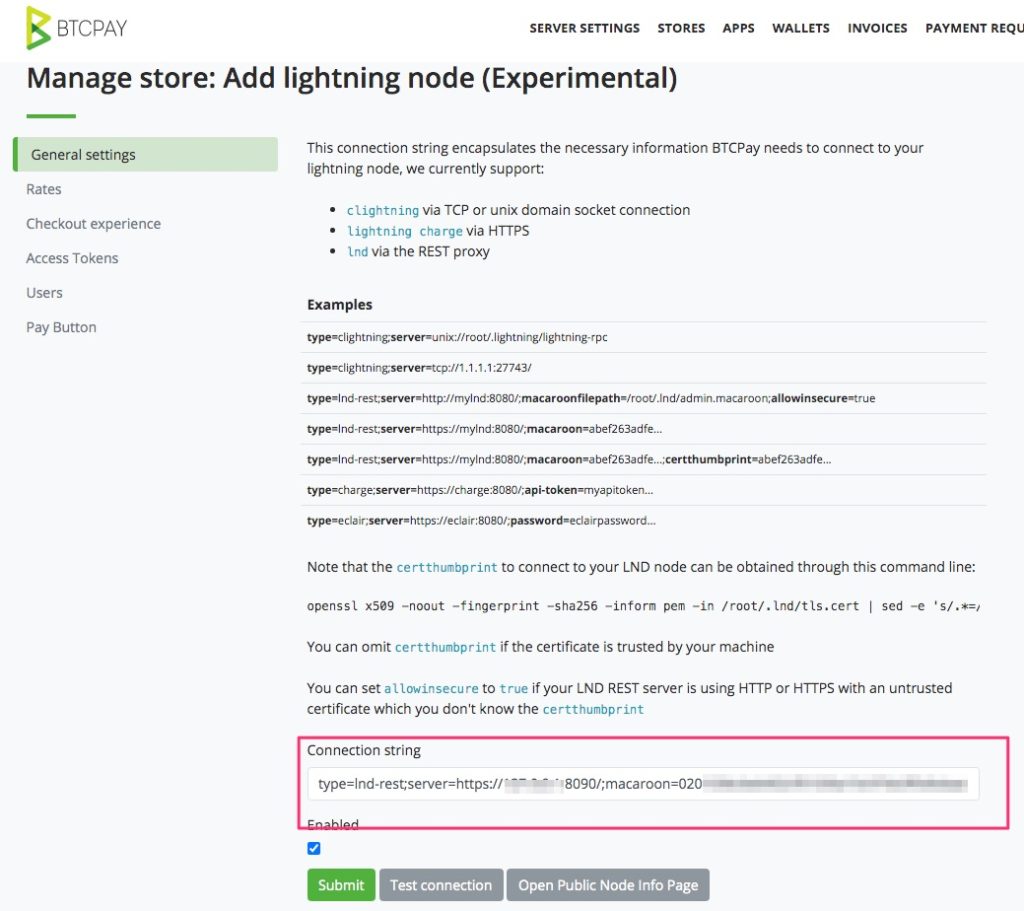Click the allowinsecure code text

[431, 688]
